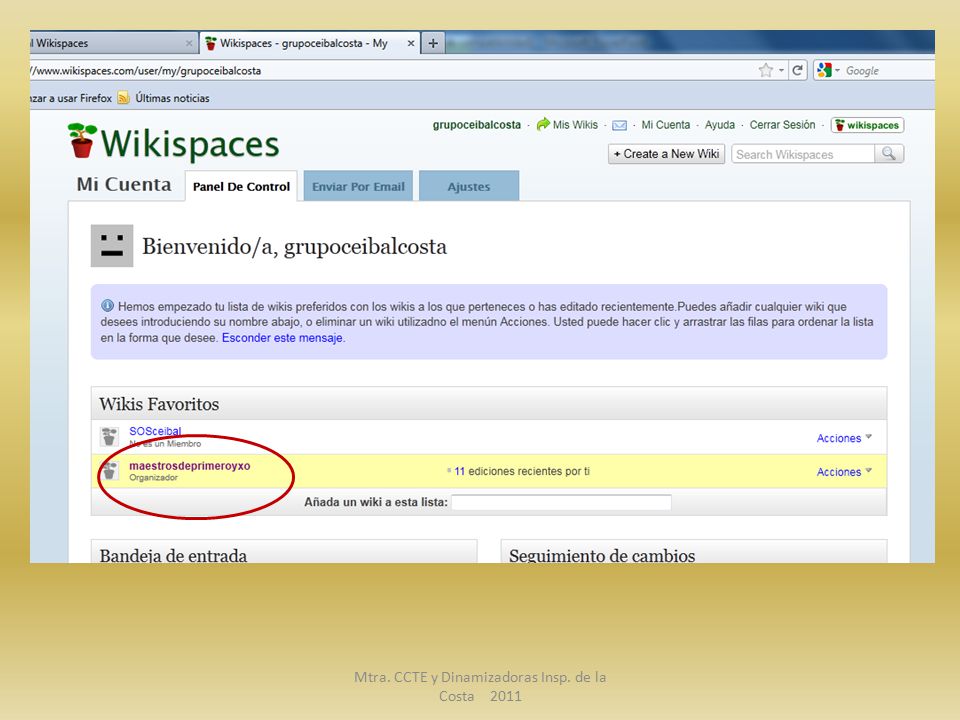Click the Añada un wiki input field

561,502
